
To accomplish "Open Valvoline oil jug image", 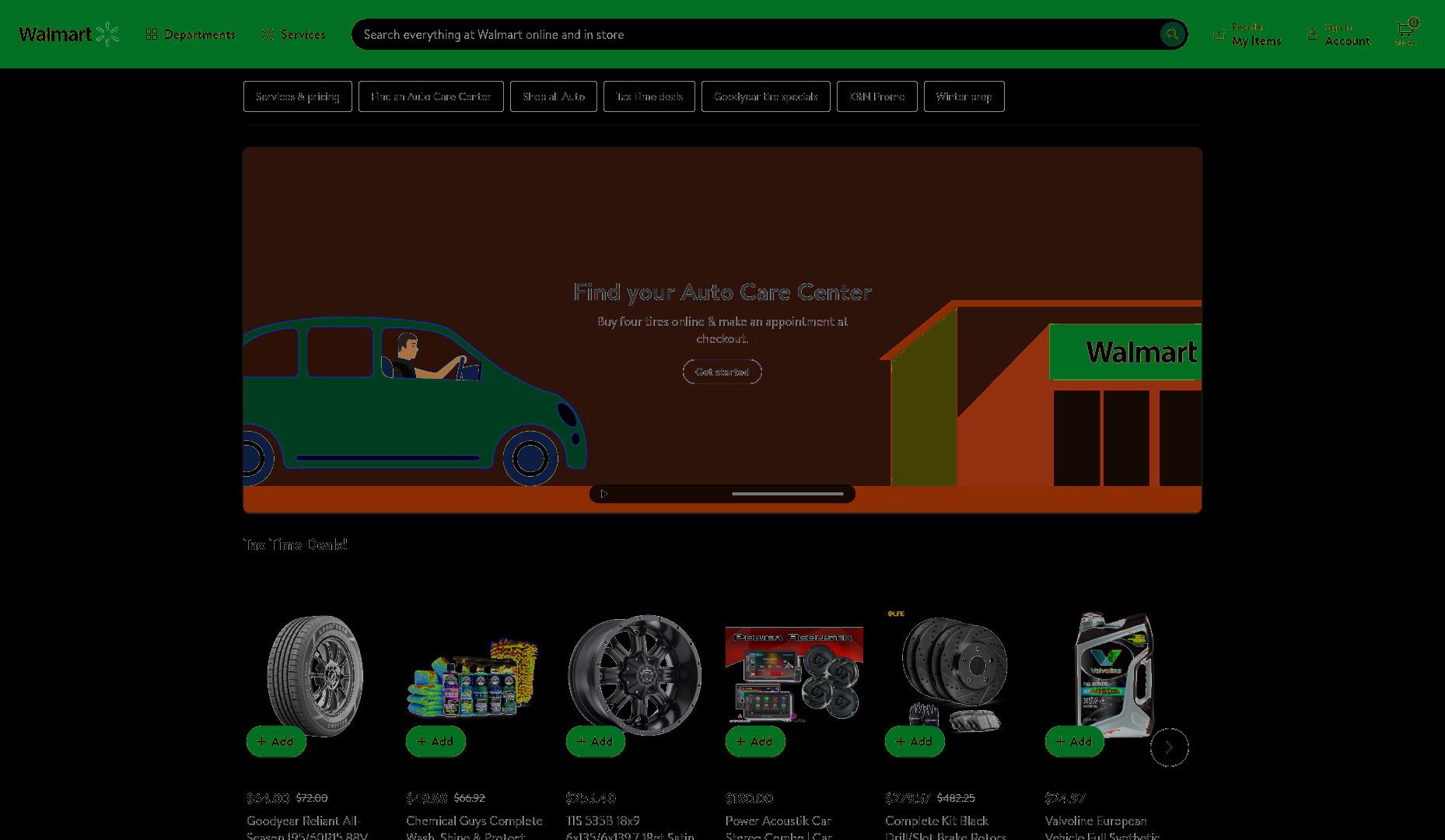I will click(x=1114, y=675).
